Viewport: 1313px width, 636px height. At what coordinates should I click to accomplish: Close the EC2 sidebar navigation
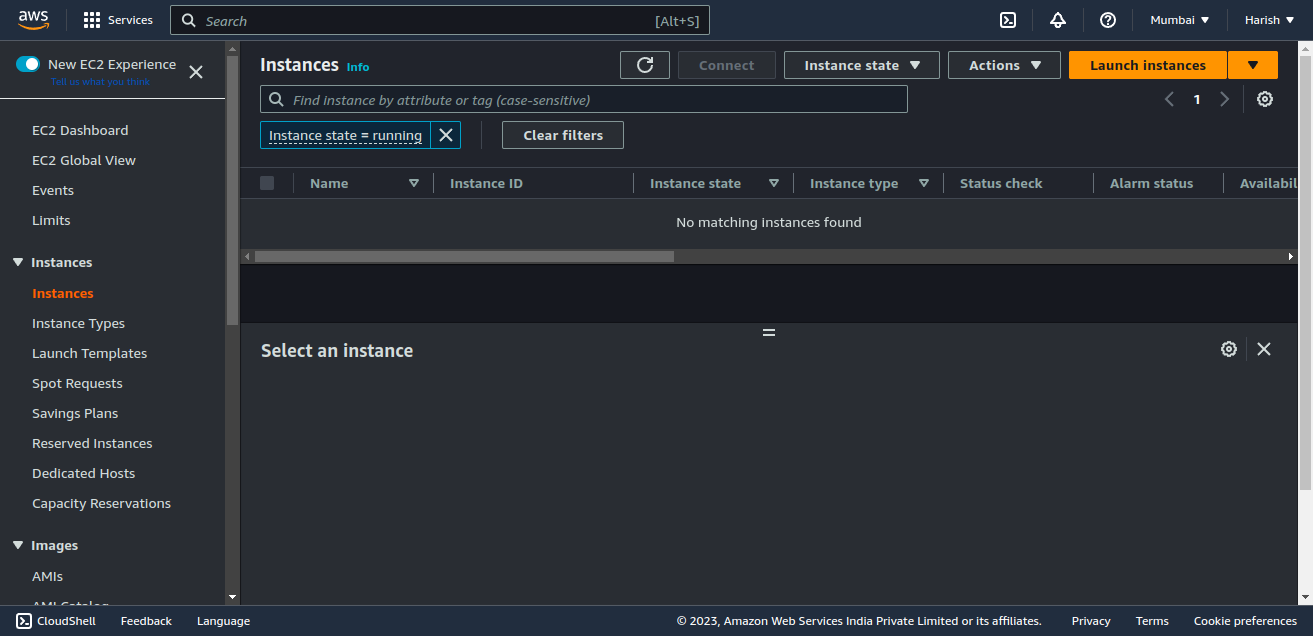click(196, 72)
